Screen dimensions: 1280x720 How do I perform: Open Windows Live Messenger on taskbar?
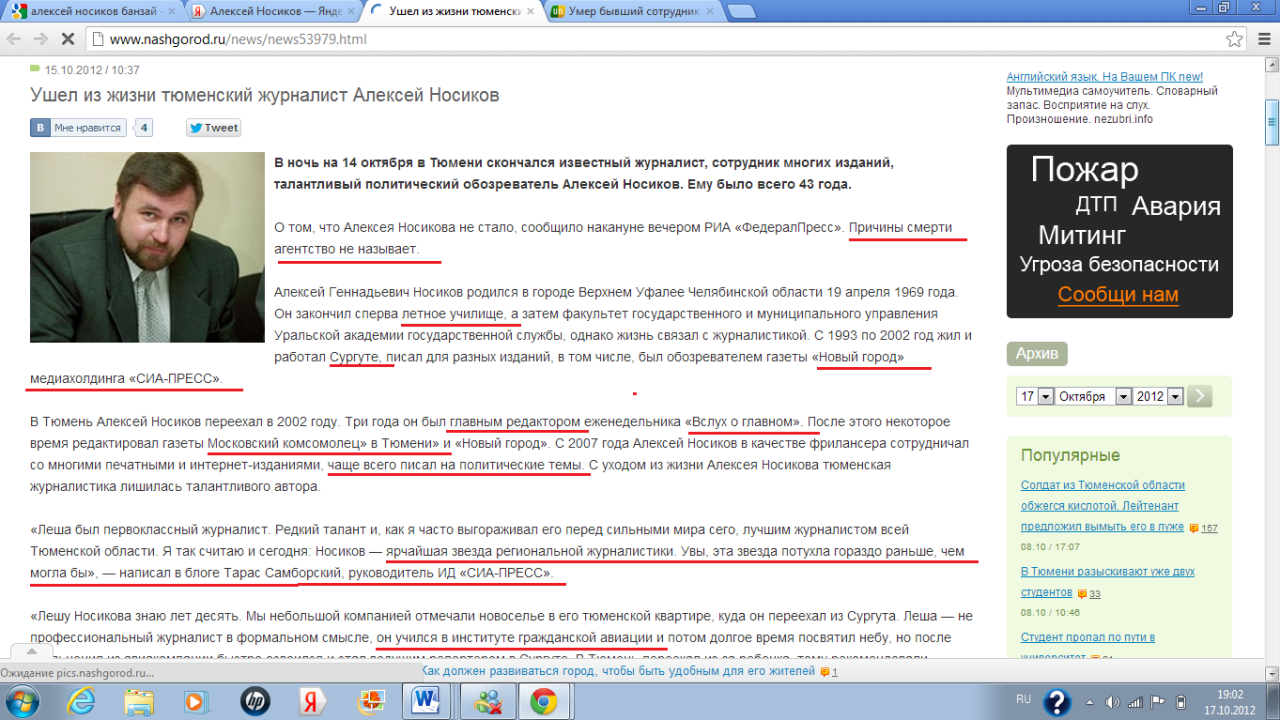(487, 702)
